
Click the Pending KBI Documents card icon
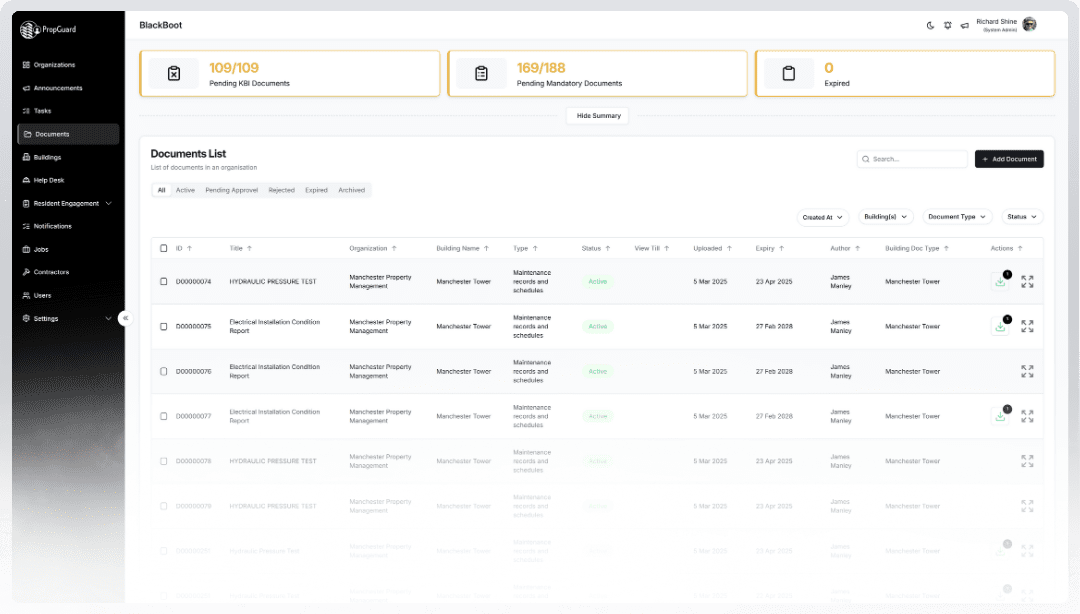coord(174,73)
